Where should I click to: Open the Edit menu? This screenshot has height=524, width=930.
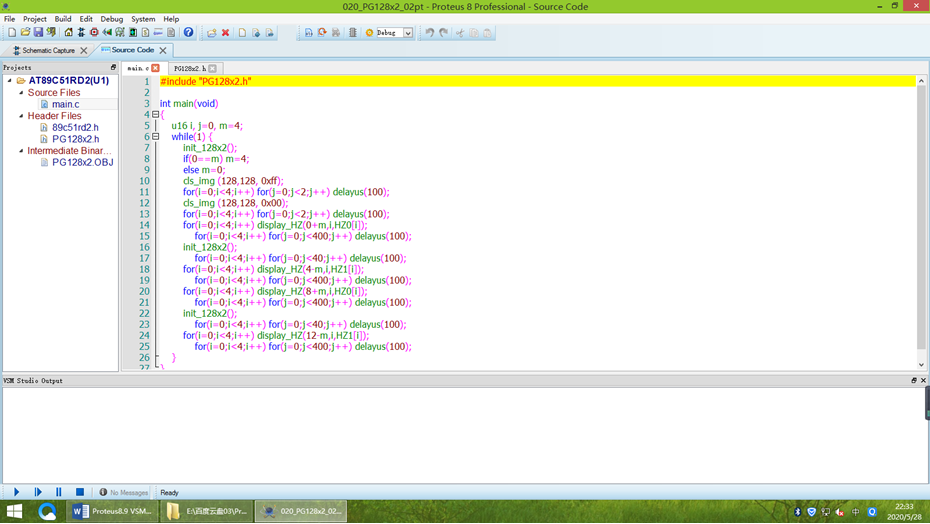pos(86,19)
